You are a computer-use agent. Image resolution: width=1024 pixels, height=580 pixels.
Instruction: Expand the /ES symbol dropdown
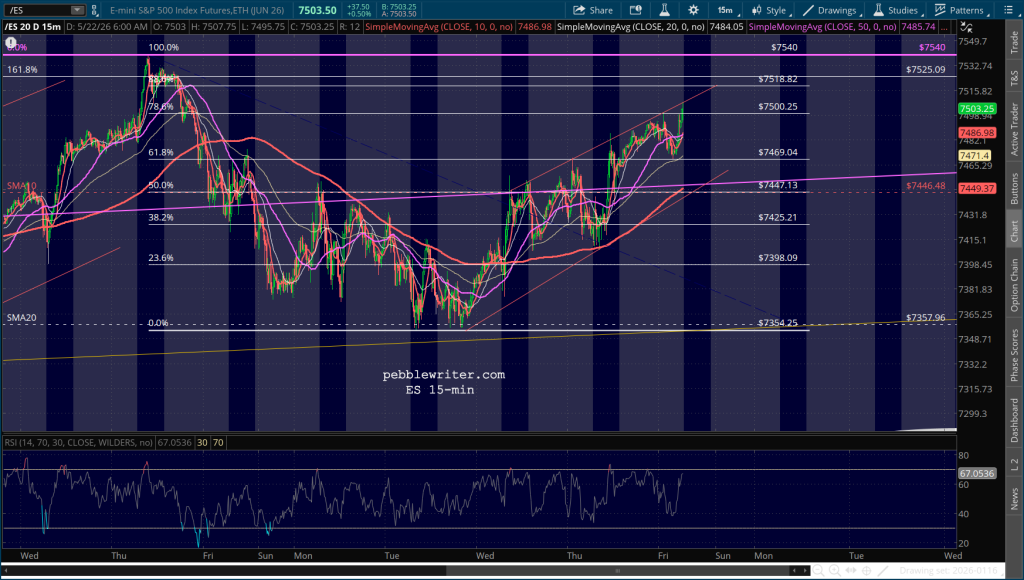point(78,10)
